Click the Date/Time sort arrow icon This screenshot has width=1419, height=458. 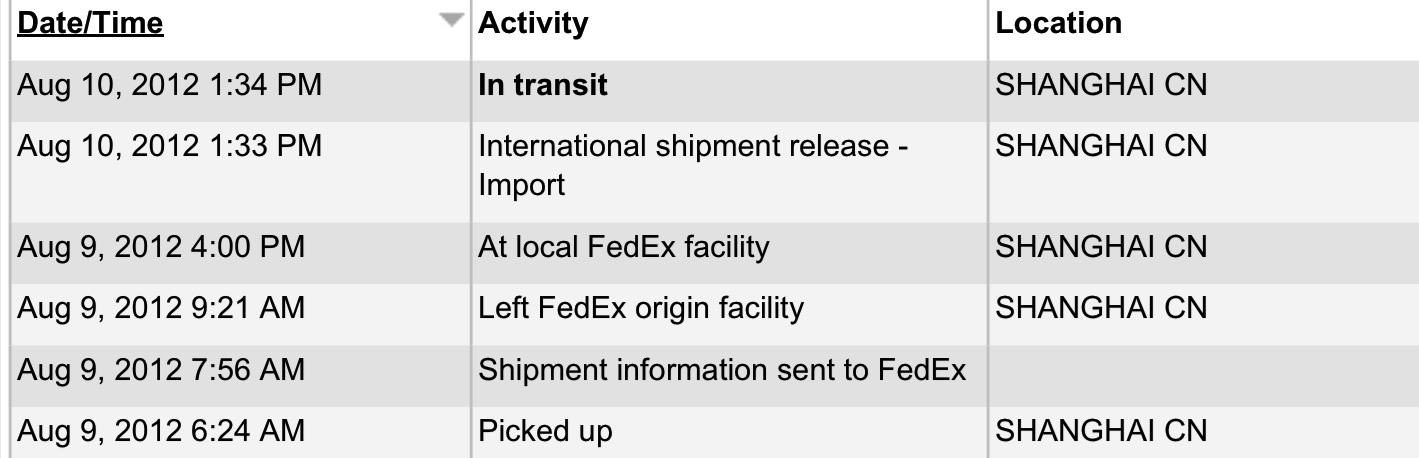coord(453,21)
